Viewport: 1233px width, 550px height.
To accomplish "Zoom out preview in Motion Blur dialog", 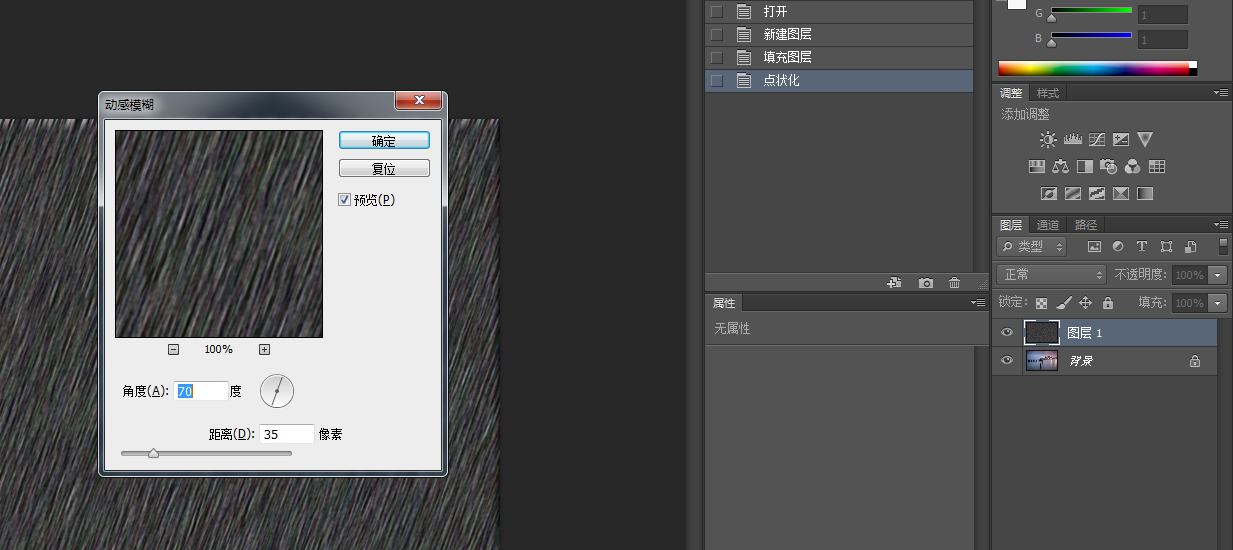I will pos(173,349).
